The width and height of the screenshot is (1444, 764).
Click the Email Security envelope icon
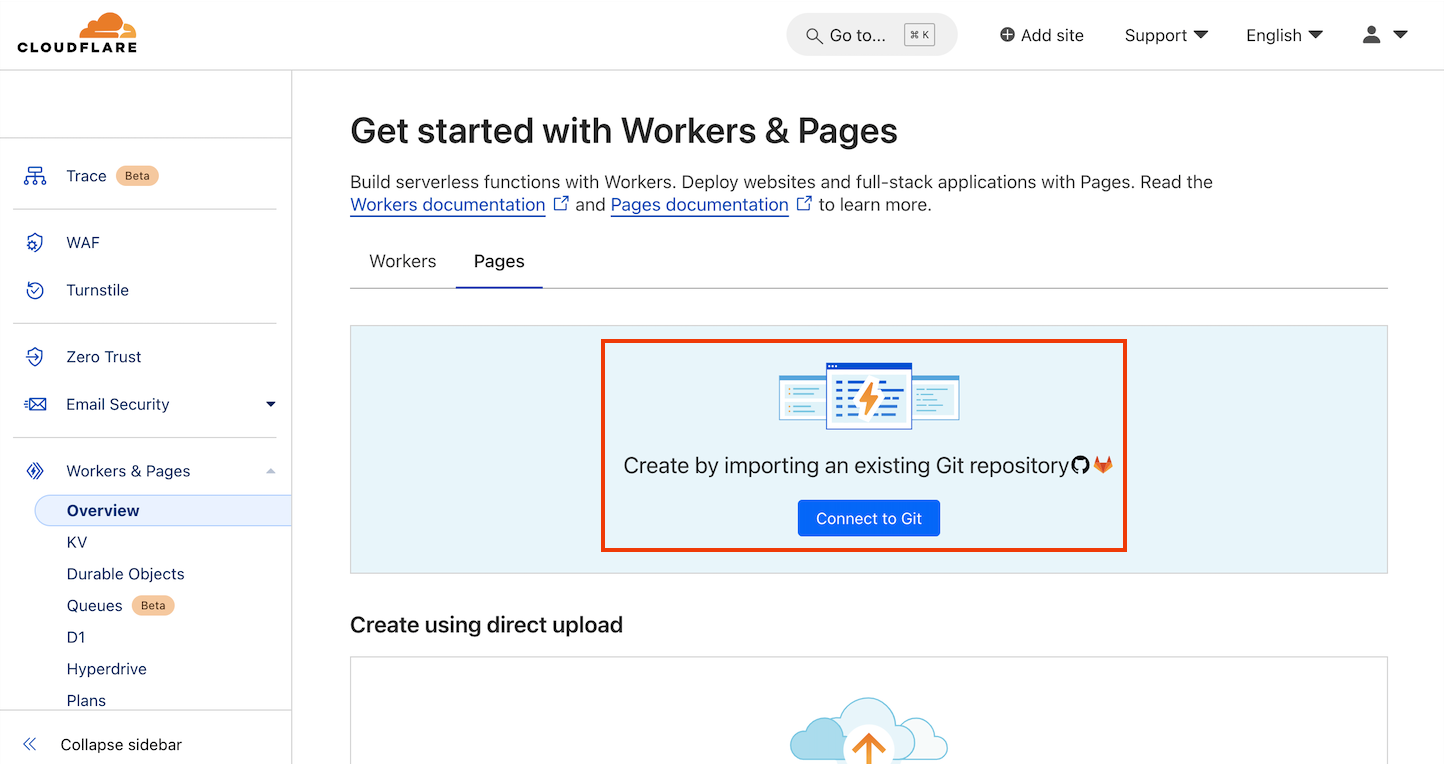click(34, 404)
